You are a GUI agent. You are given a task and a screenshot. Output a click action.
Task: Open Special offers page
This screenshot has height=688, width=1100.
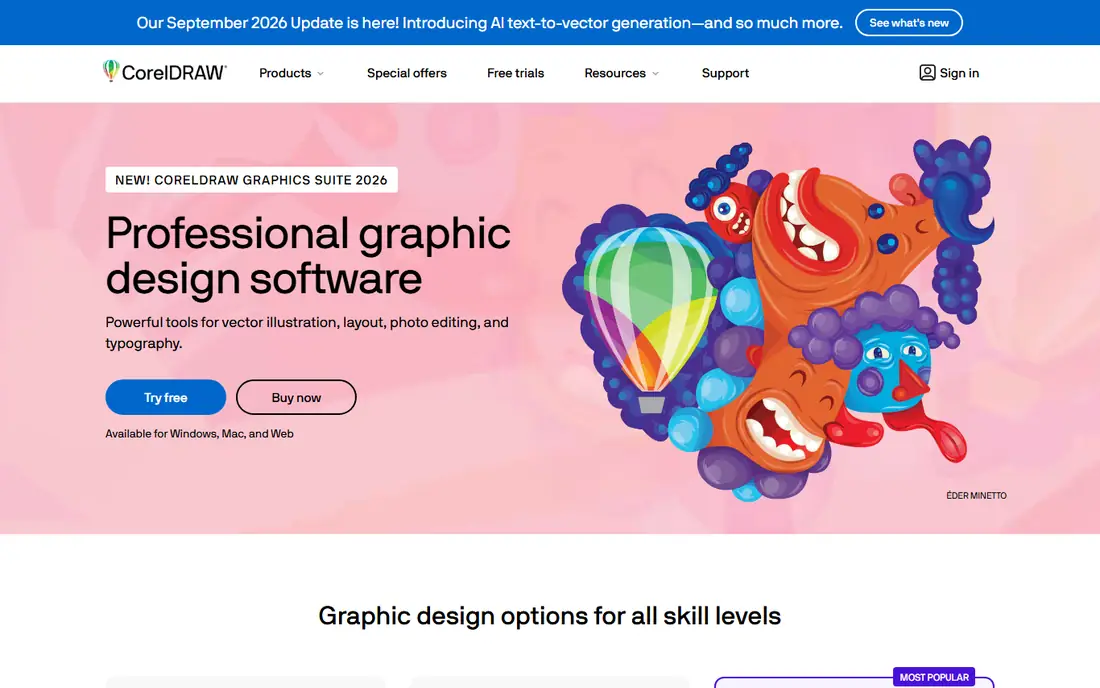[406, 73]
